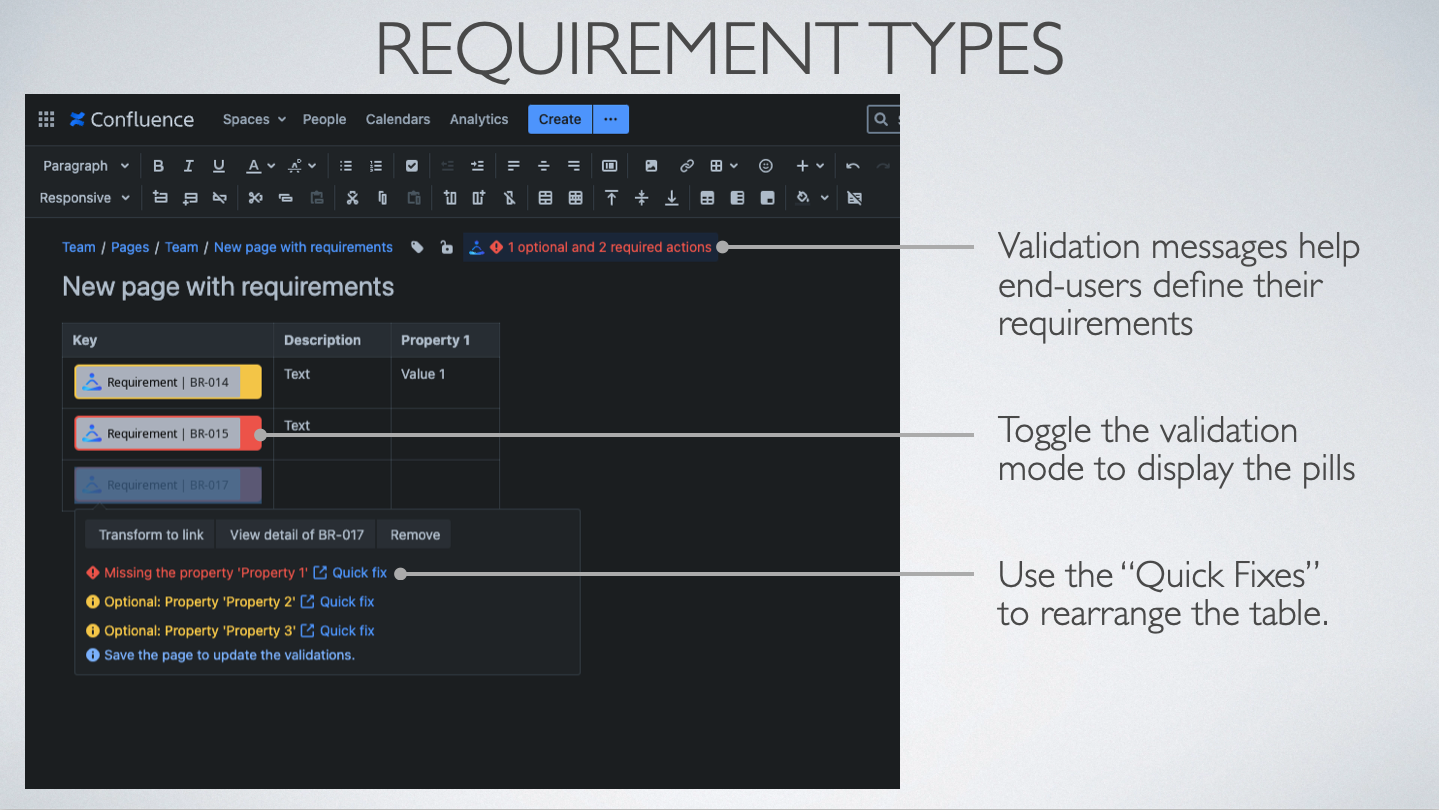Screen dimensions: 1439x810
Task: Apply bold formatting
Action: 158,166
